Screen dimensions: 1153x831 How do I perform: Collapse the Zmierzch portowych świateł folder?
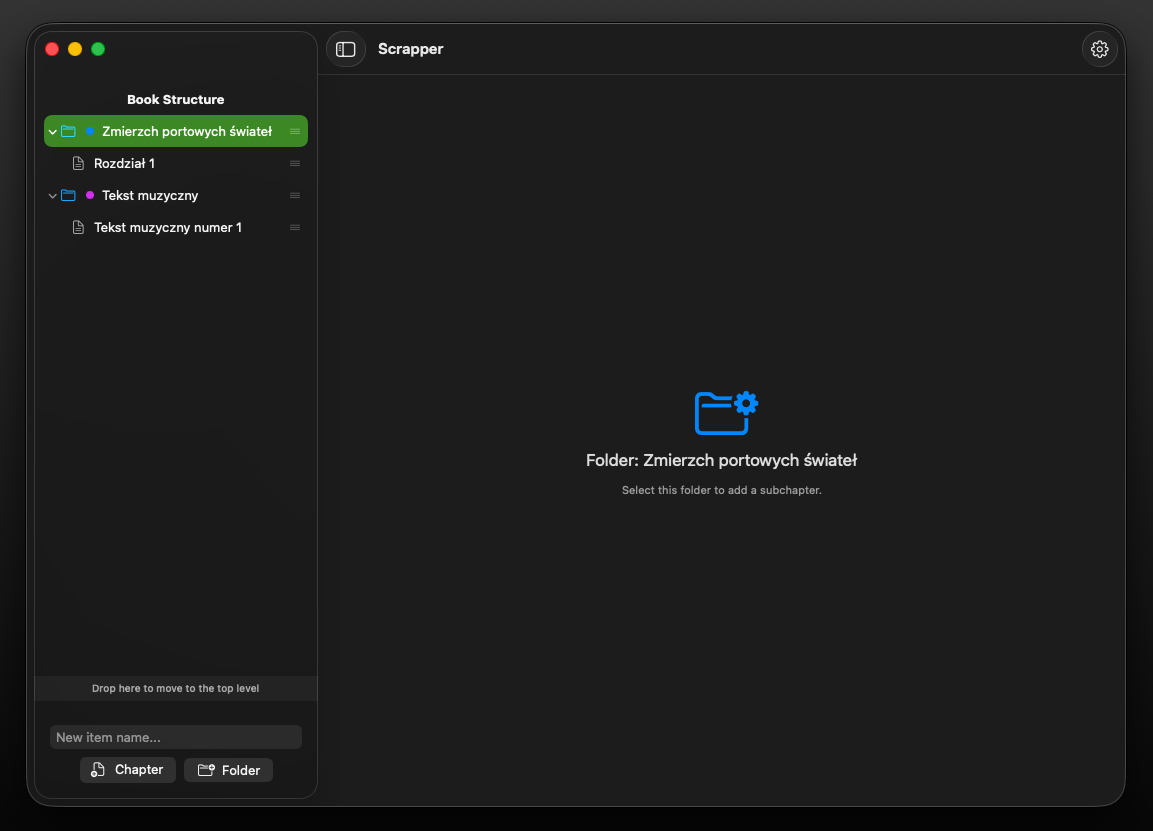pyautogui.click(x=52, y=132)
